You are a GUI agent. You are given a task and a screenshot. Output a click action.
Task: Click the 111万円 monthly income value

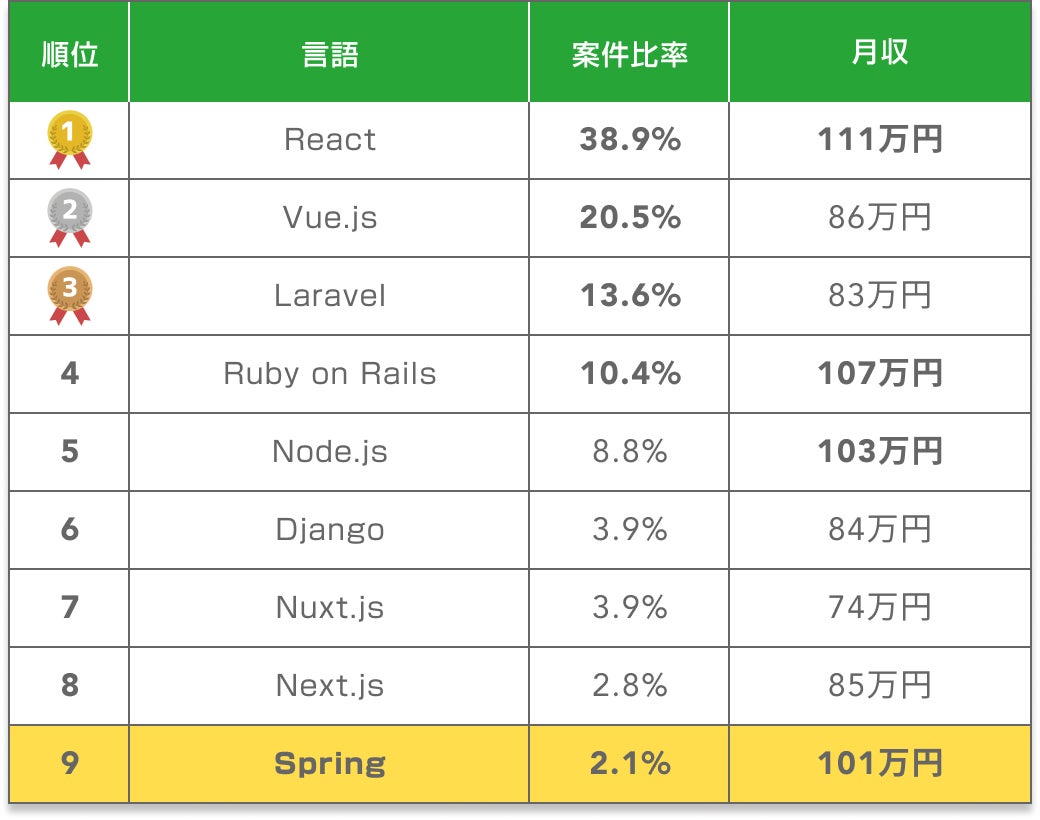pos(880,140)
